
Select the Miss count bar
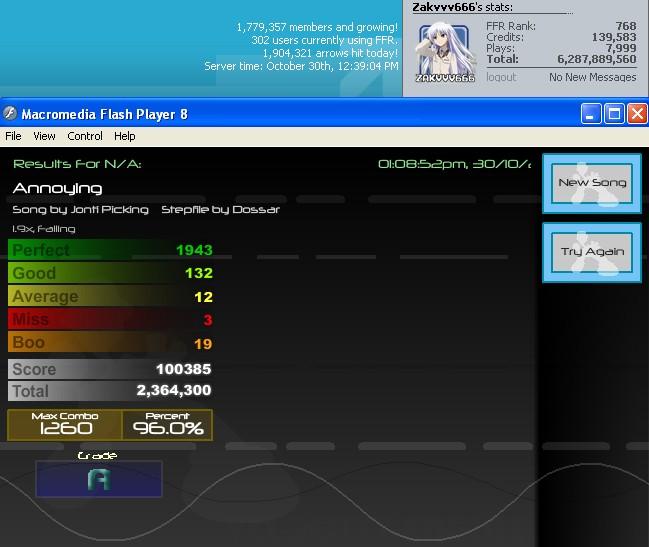click(x=111, y=319)
